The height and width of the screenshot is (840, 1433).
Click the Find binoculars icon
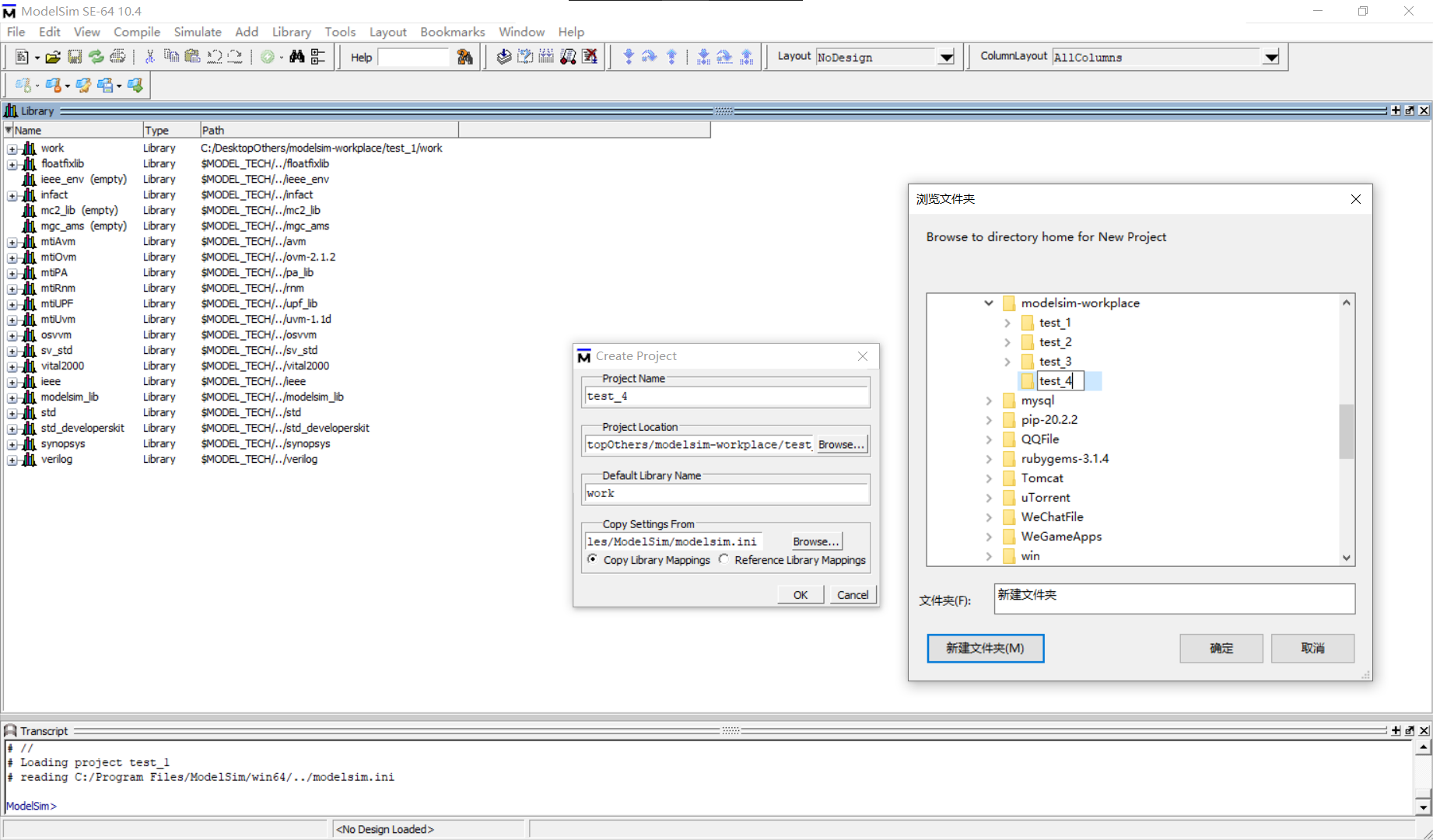pyautogui.click(x=296, y=57)
